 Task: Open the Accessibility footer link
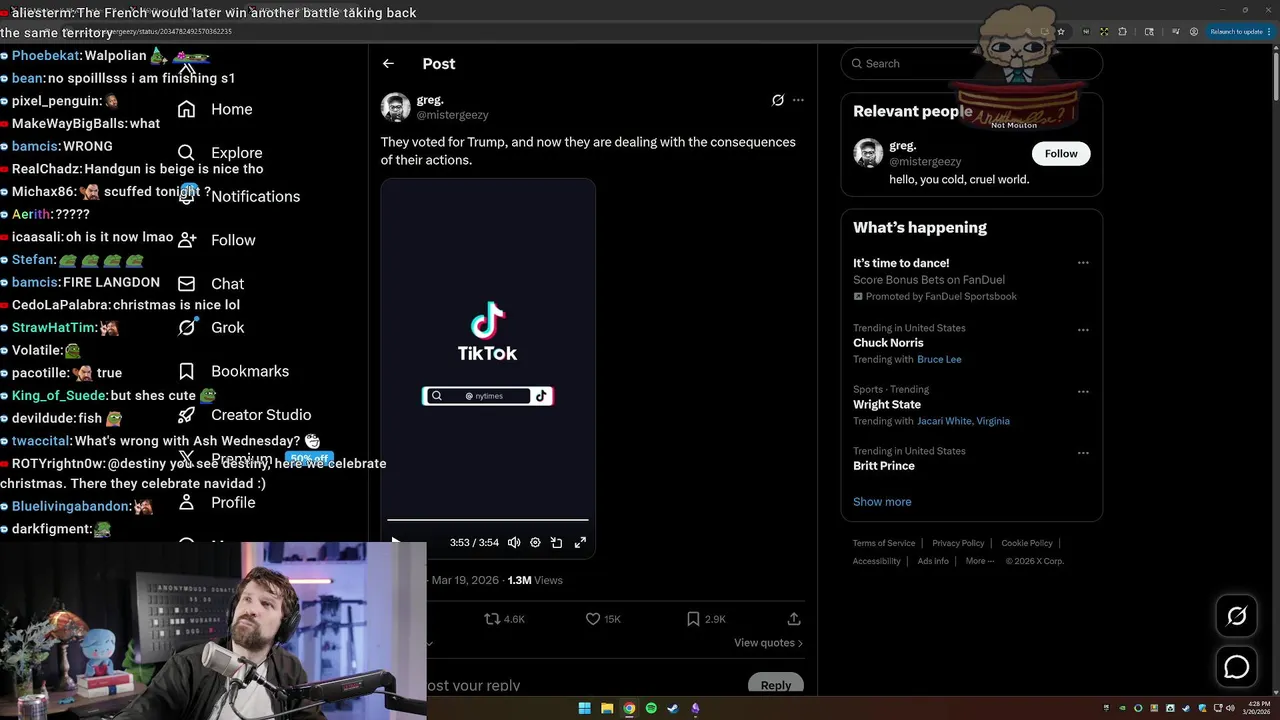(x=877, y=561)
